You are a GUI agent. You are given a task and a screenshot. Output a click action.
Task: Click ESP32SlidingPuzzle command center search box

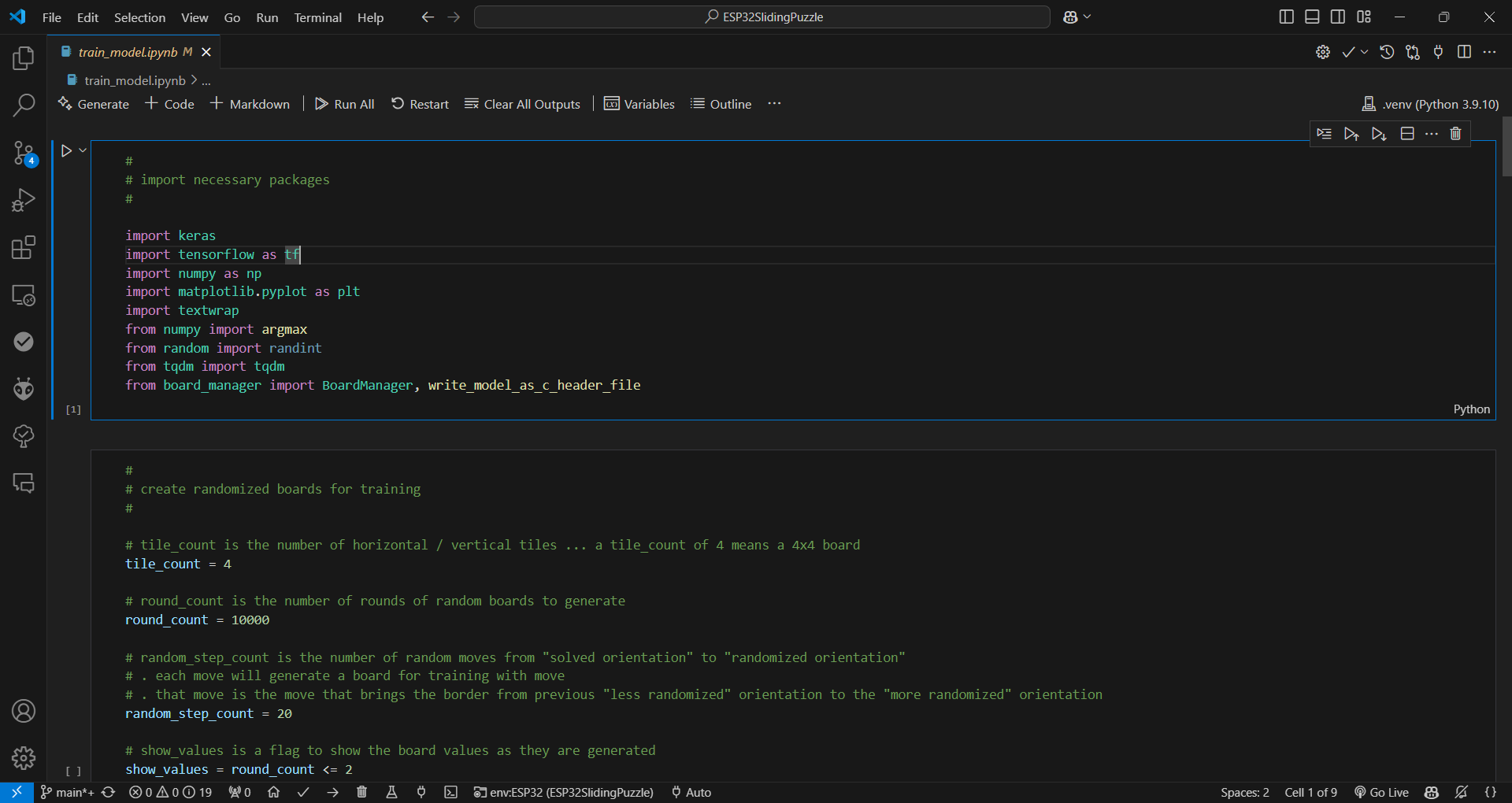pyautogui.click(x=762, y=17)
